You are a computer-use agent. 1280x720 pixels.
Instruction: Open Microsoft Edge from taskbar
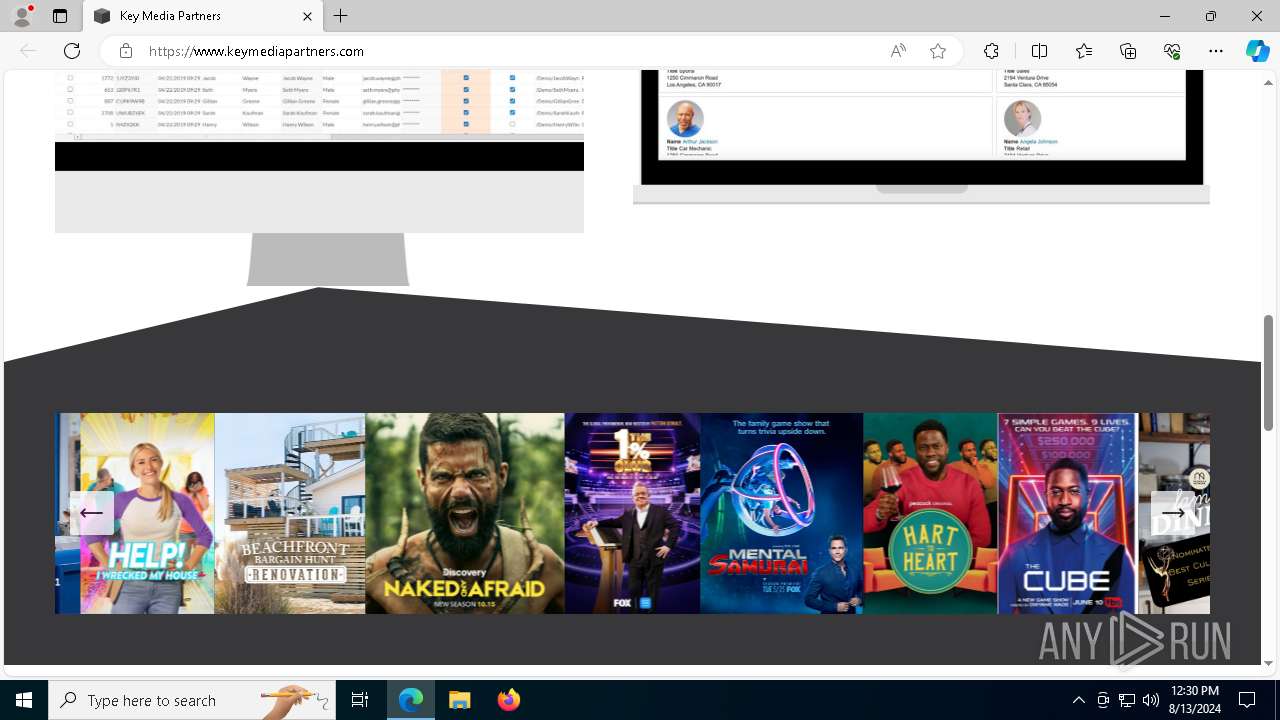(411, 700)
